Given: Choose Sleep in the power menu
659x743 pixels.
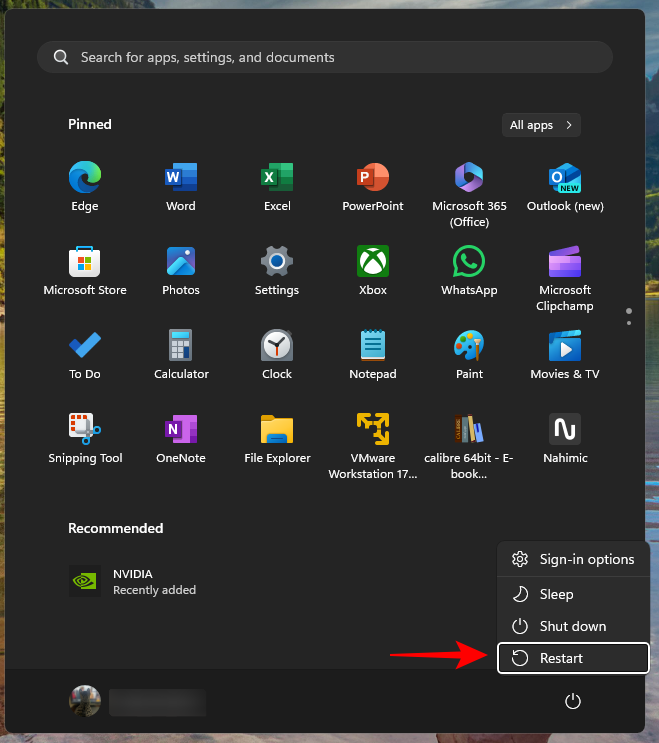Looking at the screenshot, I should [573, 594].
